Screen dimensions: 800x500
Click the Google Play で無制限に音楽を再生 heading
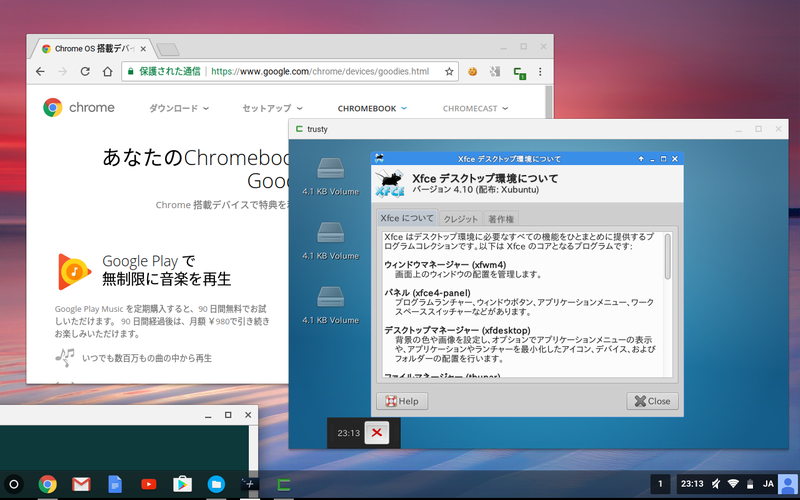(x=166, y=270)
